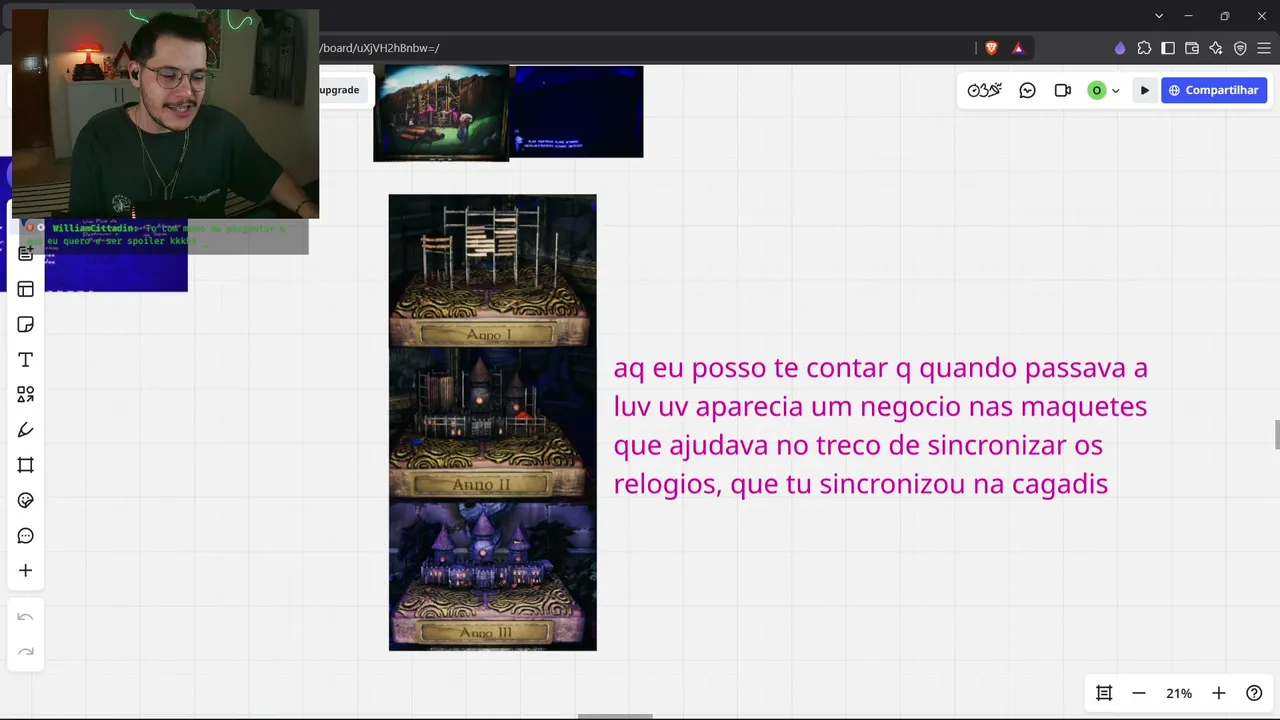This screenshot has width=1280, height=720.
Task: Open the Miro templates tool
Action: 26,289
